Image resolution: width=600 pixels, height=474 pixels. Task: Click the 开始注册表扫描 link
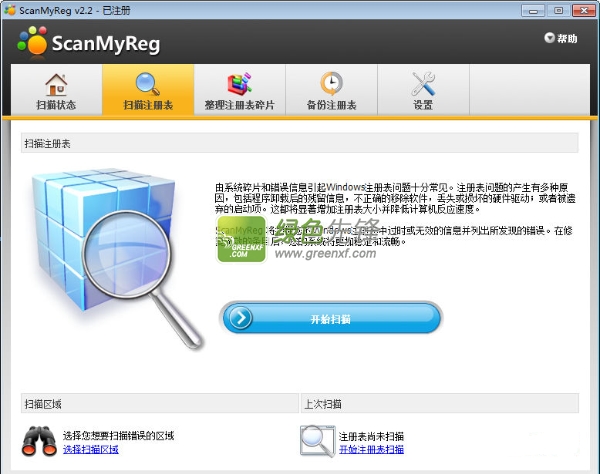point(371,449)
